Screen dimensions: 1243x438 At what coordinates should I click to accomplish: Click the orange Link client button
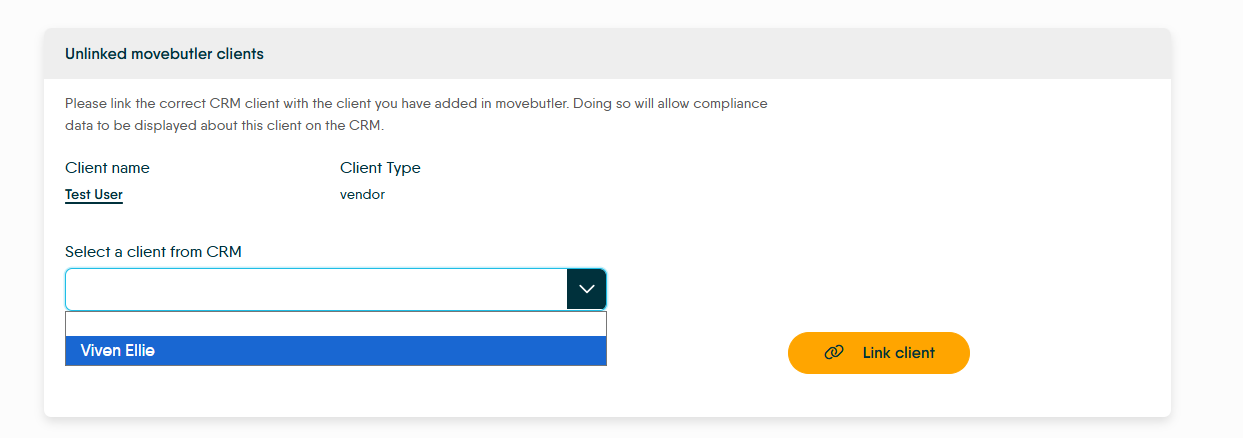pyautogui.click(x=879, y=353)
